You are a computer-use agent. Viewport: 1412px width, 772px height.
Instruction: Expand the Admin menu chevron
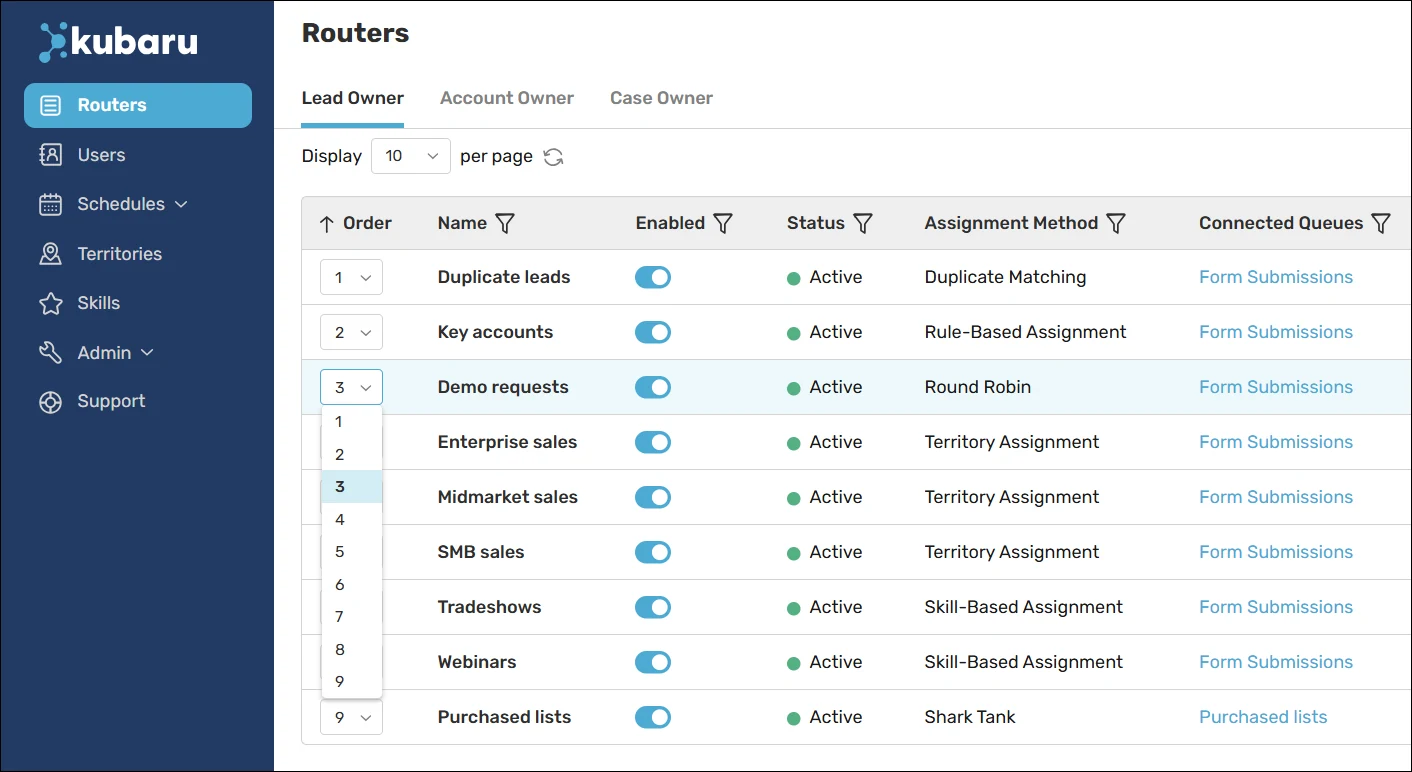point(148,353)
